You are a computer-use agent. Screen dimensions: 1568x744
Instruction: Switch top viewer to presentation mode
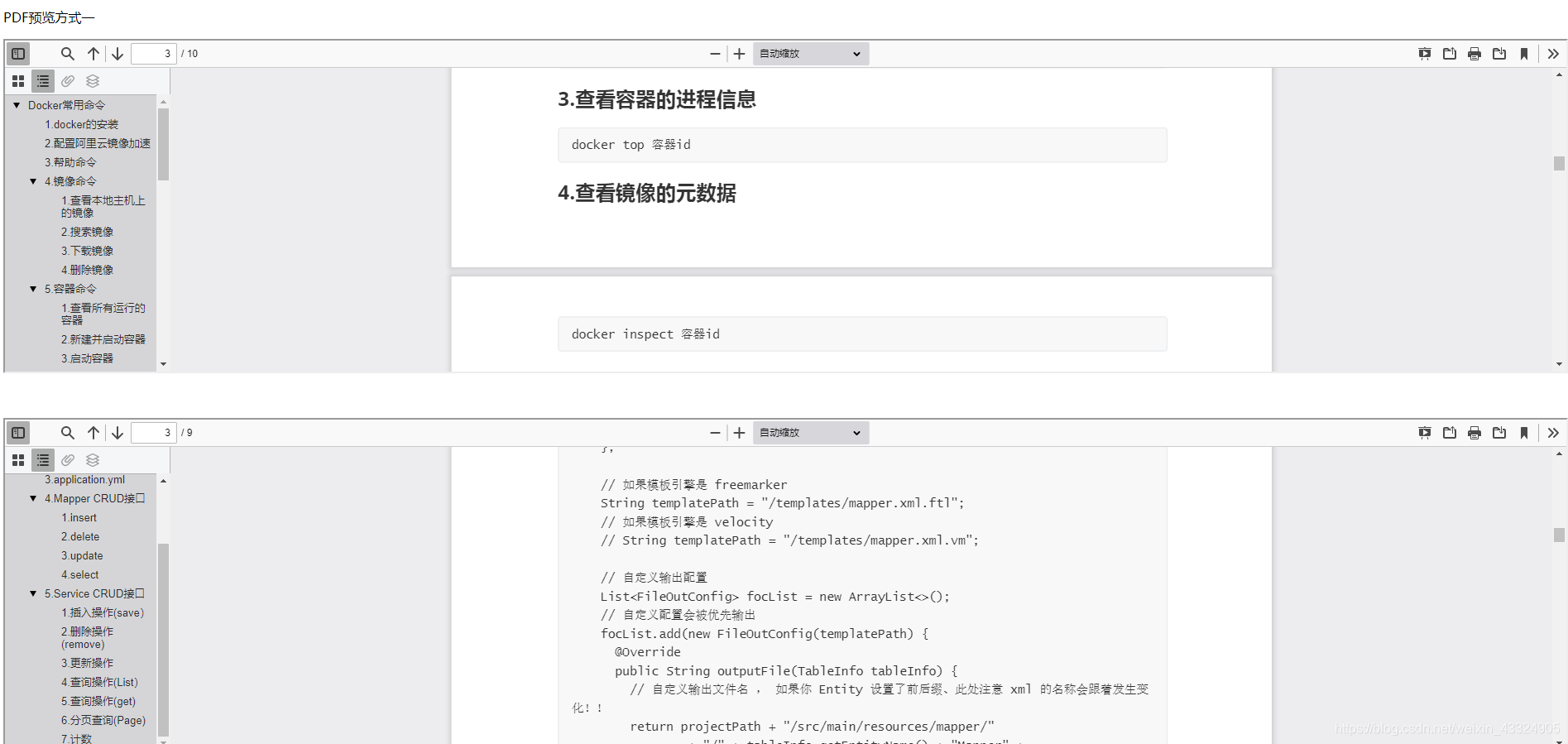pos(1425,54)
